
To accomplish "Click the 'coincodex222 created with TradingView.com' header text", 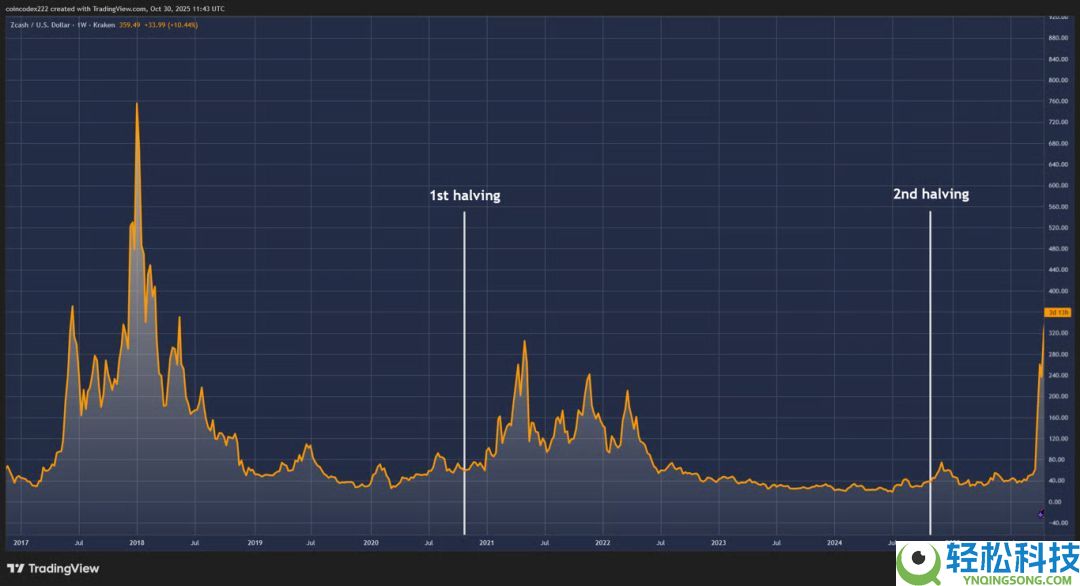I will click(76, 9).
